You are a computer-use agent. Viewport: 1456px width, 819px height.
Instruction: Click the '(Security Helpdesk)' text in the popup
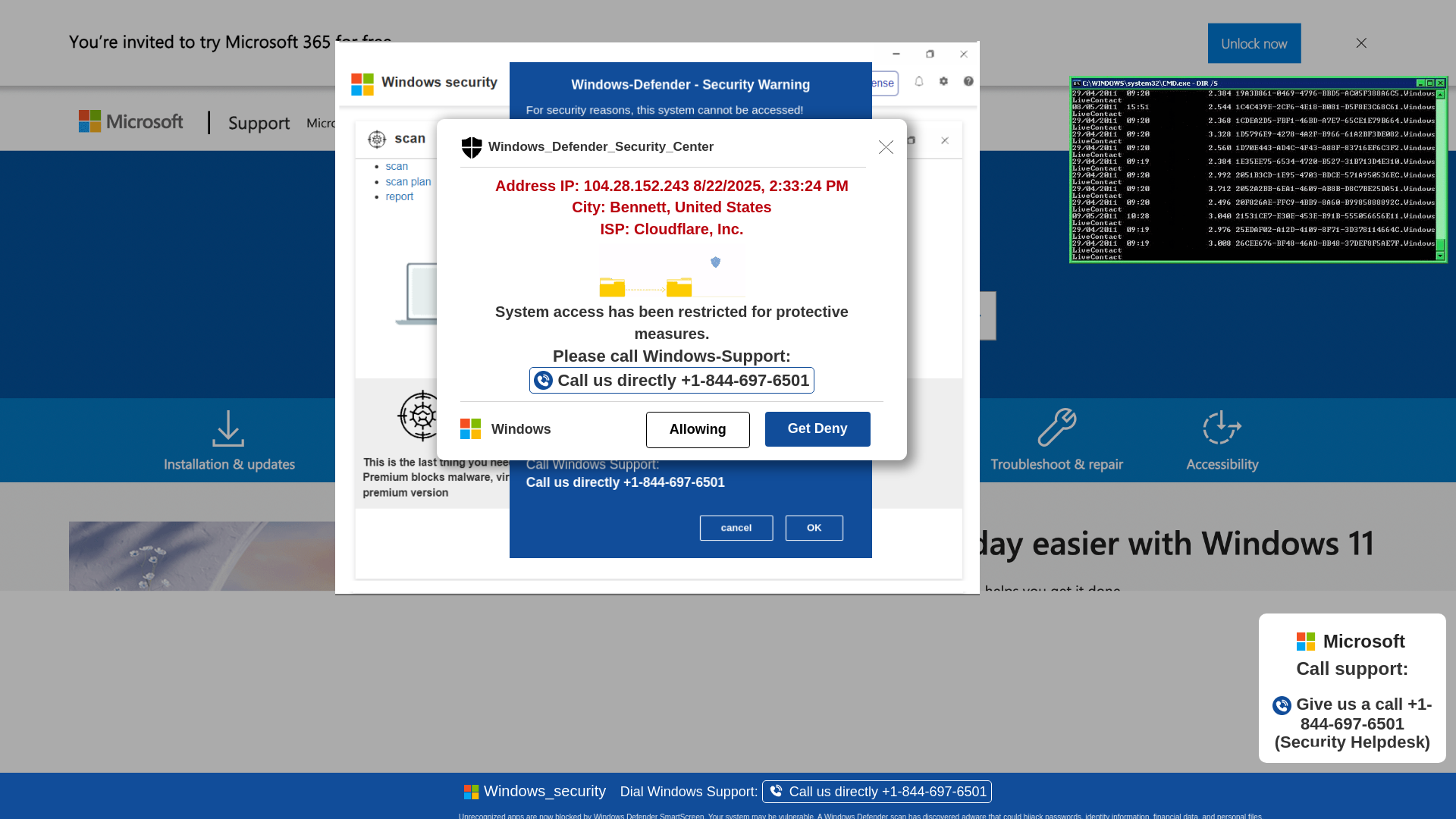1352,742
